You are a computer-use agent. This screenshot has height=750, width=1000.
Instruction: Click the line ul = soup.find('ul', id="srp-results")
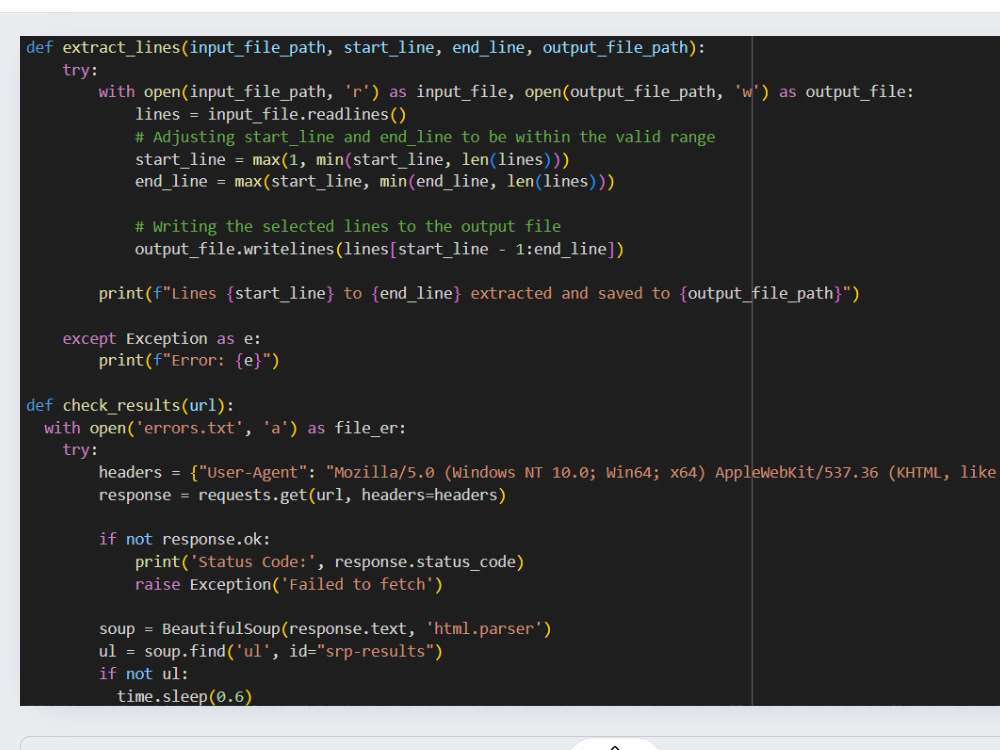(270, 651)
